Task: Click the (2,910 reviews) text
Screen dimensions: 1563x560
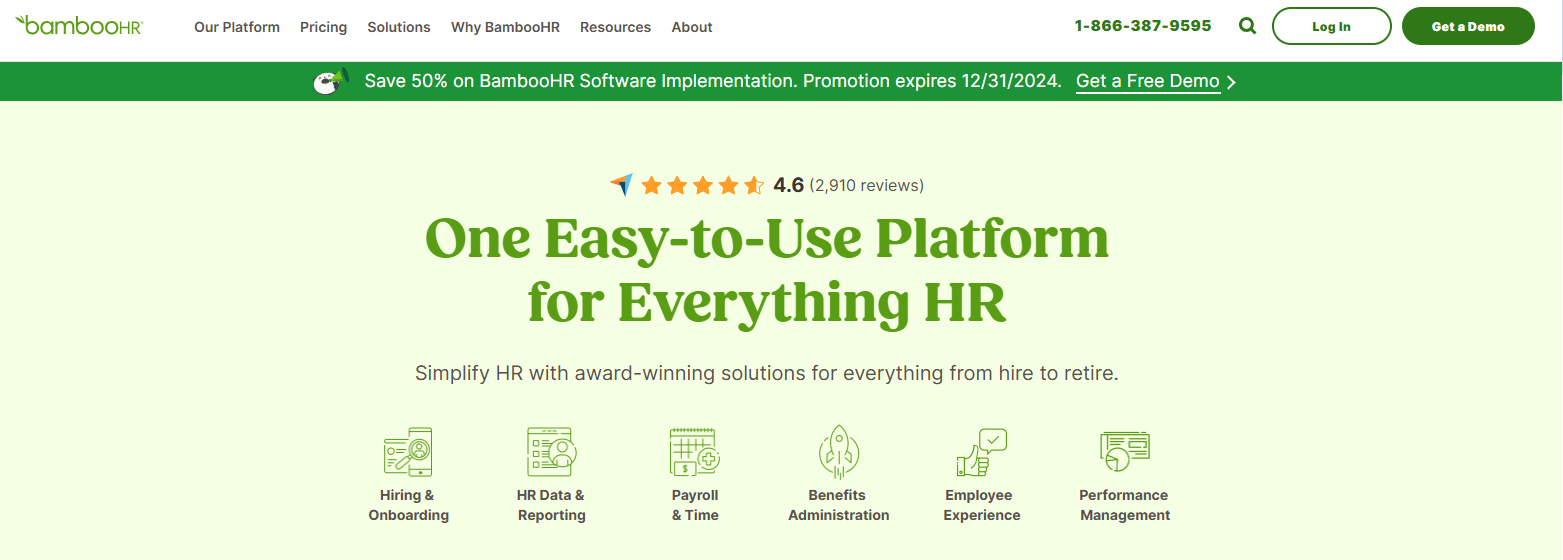Action: (866, 185)
